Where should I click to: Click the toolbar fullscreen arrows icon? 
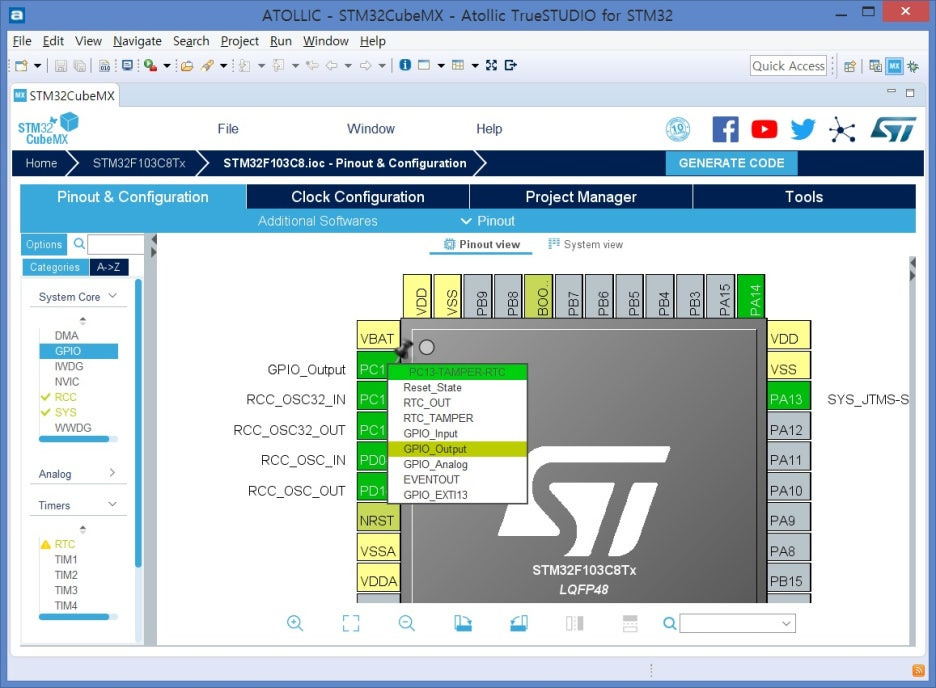click(491, 65)
